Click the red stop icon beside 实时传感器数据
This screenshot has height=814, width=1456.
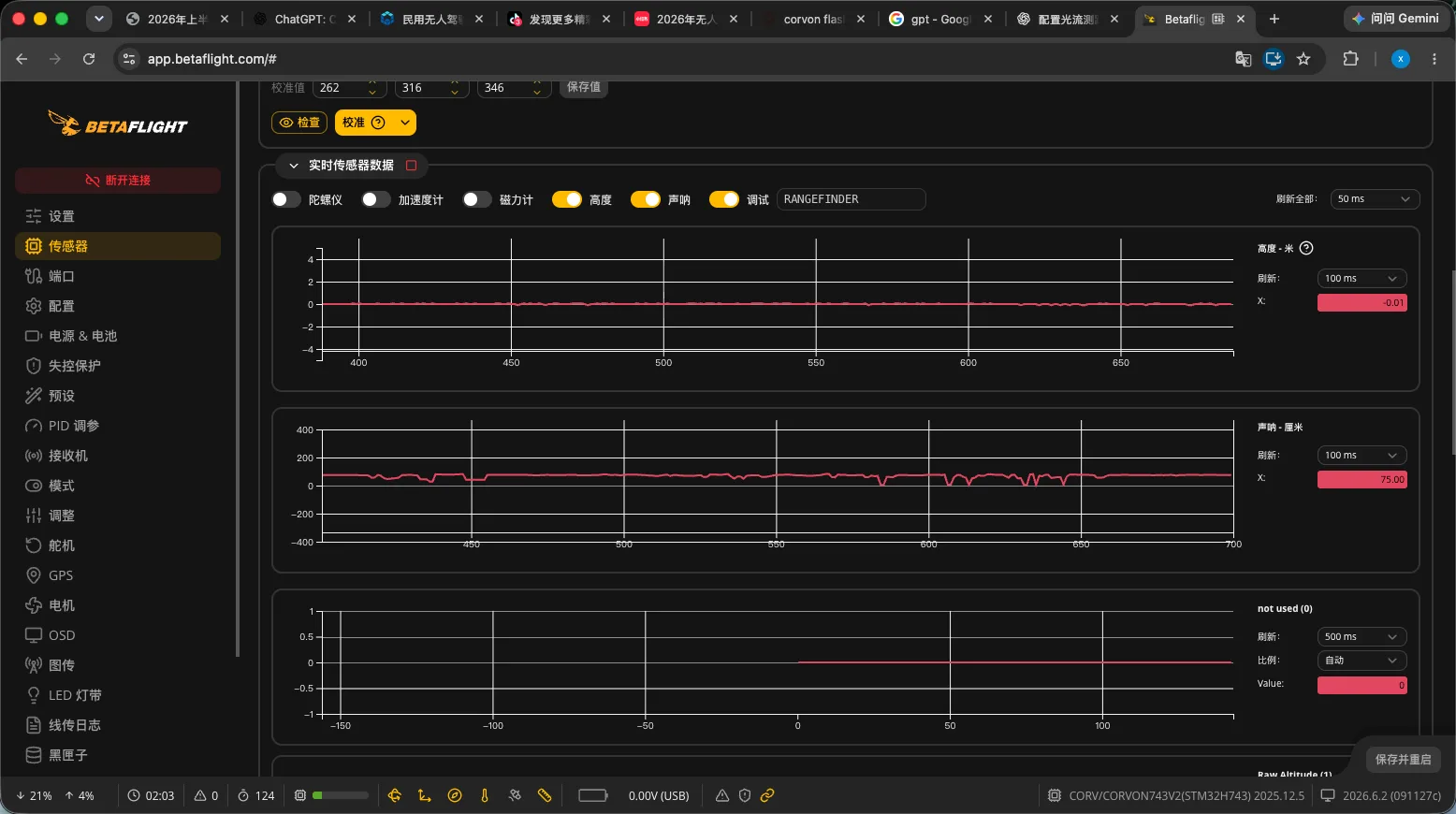411,166
